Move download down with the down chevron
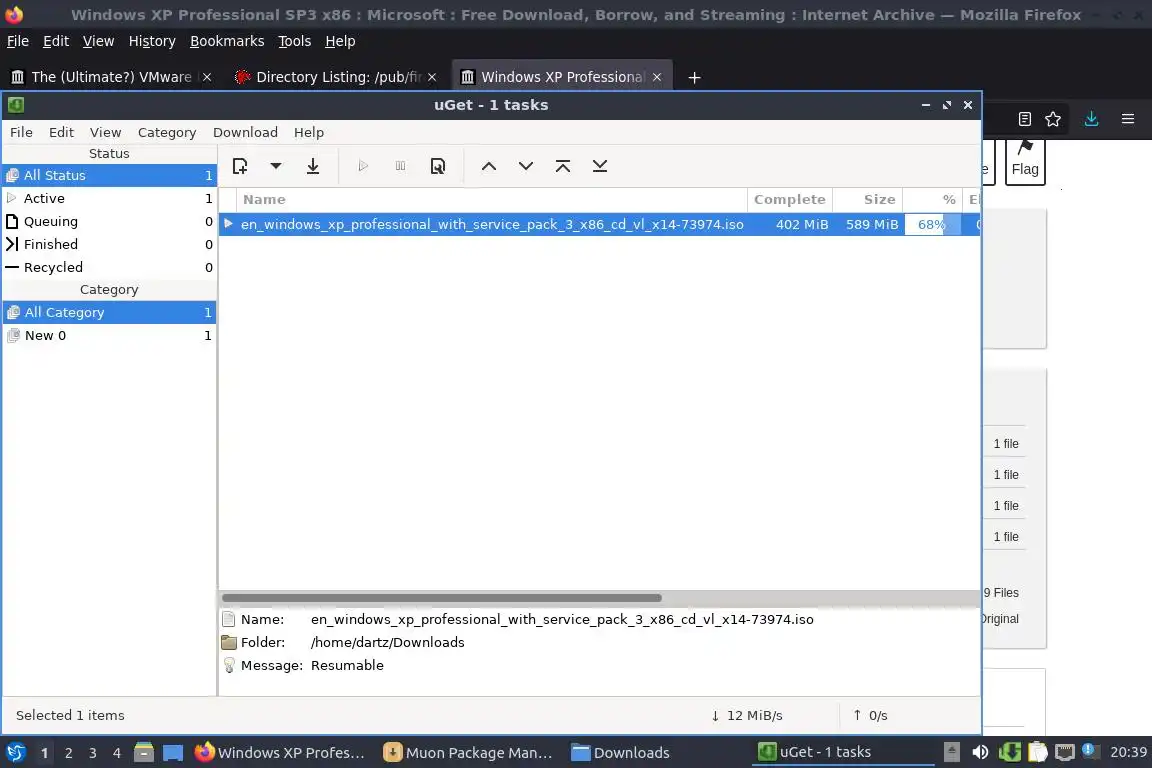 (x=526, y=166)
